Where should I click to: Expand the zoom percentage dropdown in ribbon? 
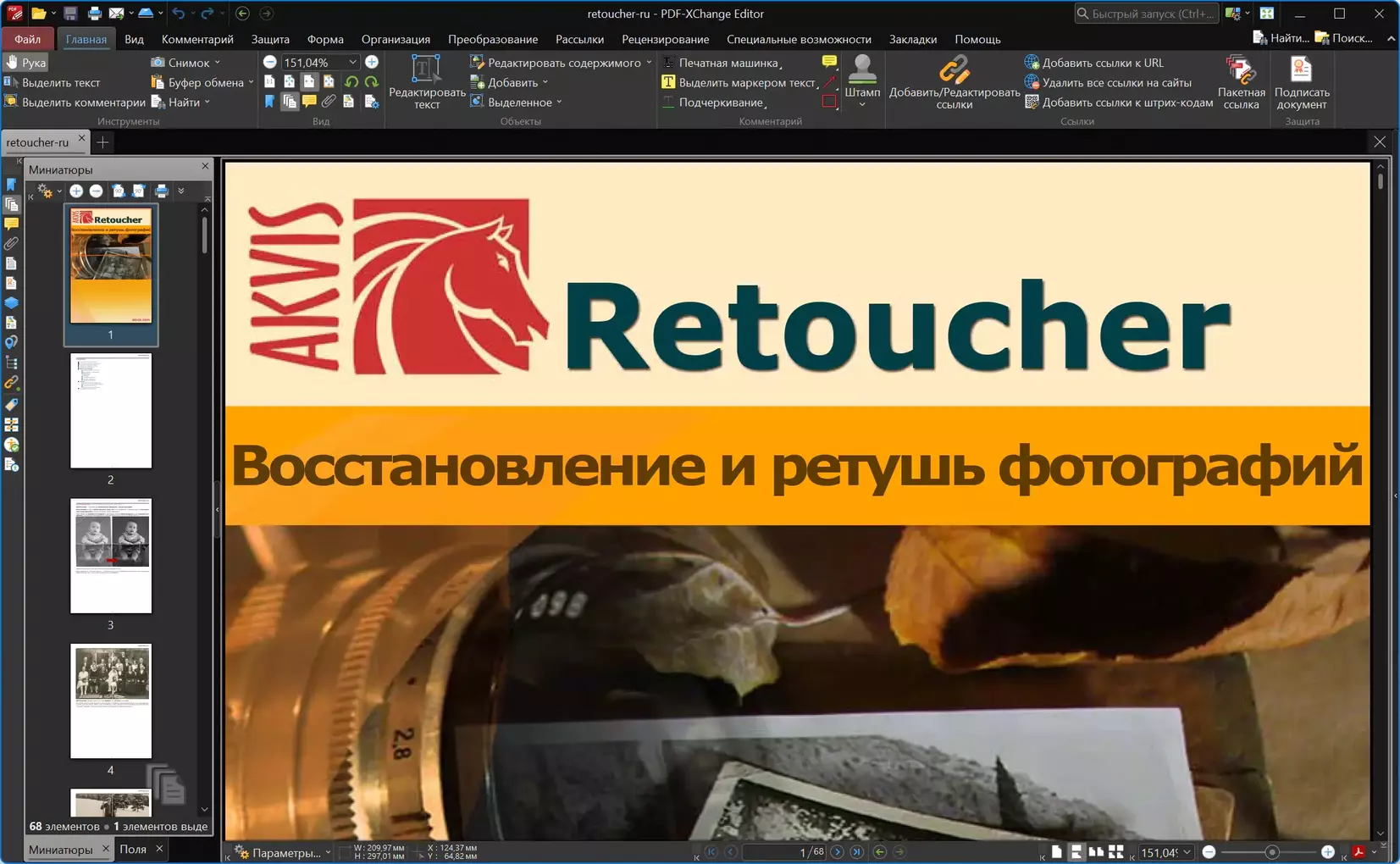352,63
